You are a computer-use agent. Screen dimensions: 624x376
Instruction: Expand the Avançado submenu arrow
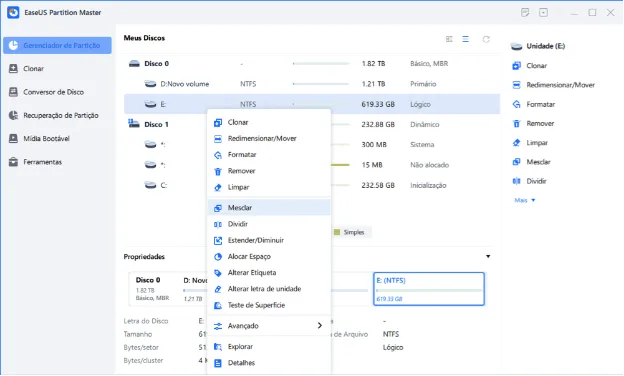click(x=320, y=325)
